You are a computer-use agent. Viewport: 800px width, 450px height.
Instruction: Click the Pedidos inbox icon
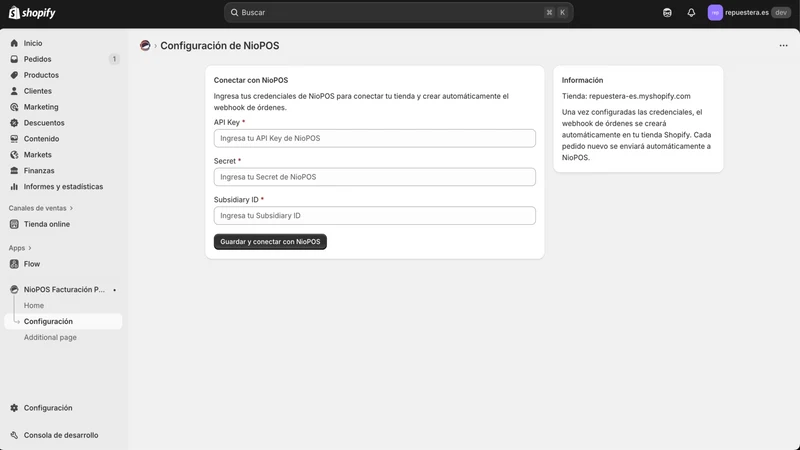point(14,59)
